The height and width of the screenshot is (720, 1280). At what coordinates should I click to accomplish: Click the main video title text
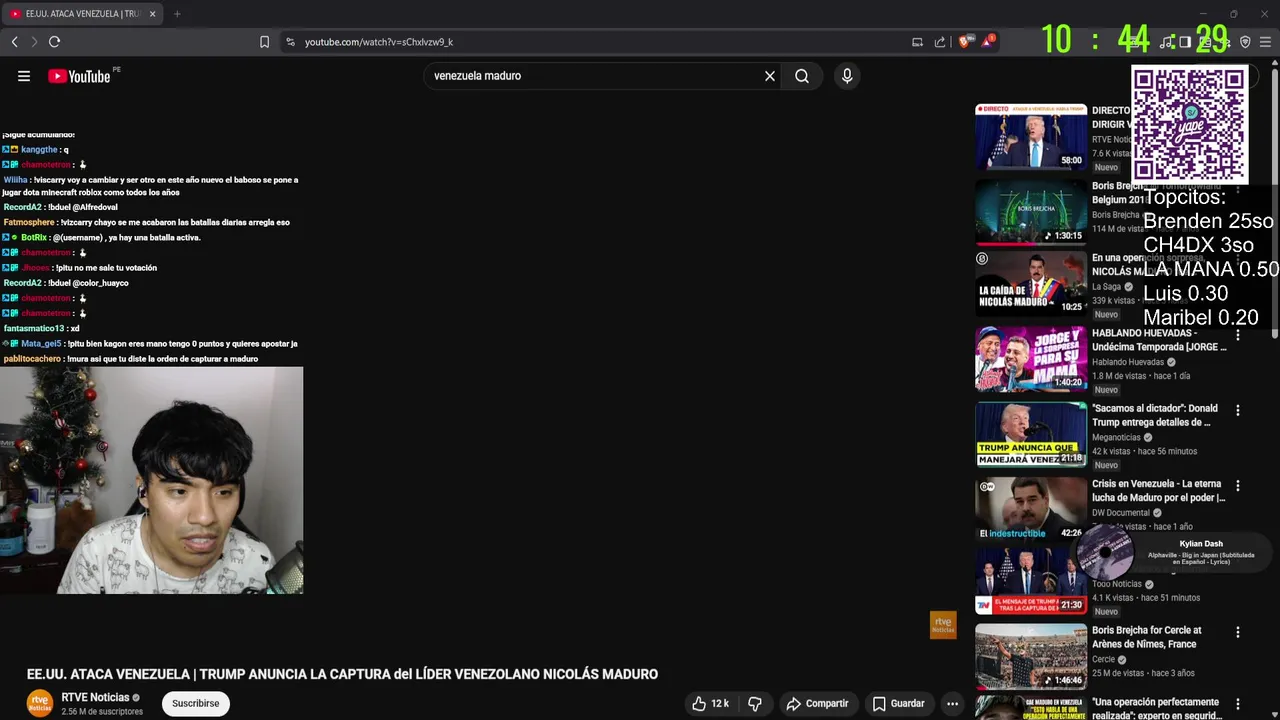tap(342, 674)
